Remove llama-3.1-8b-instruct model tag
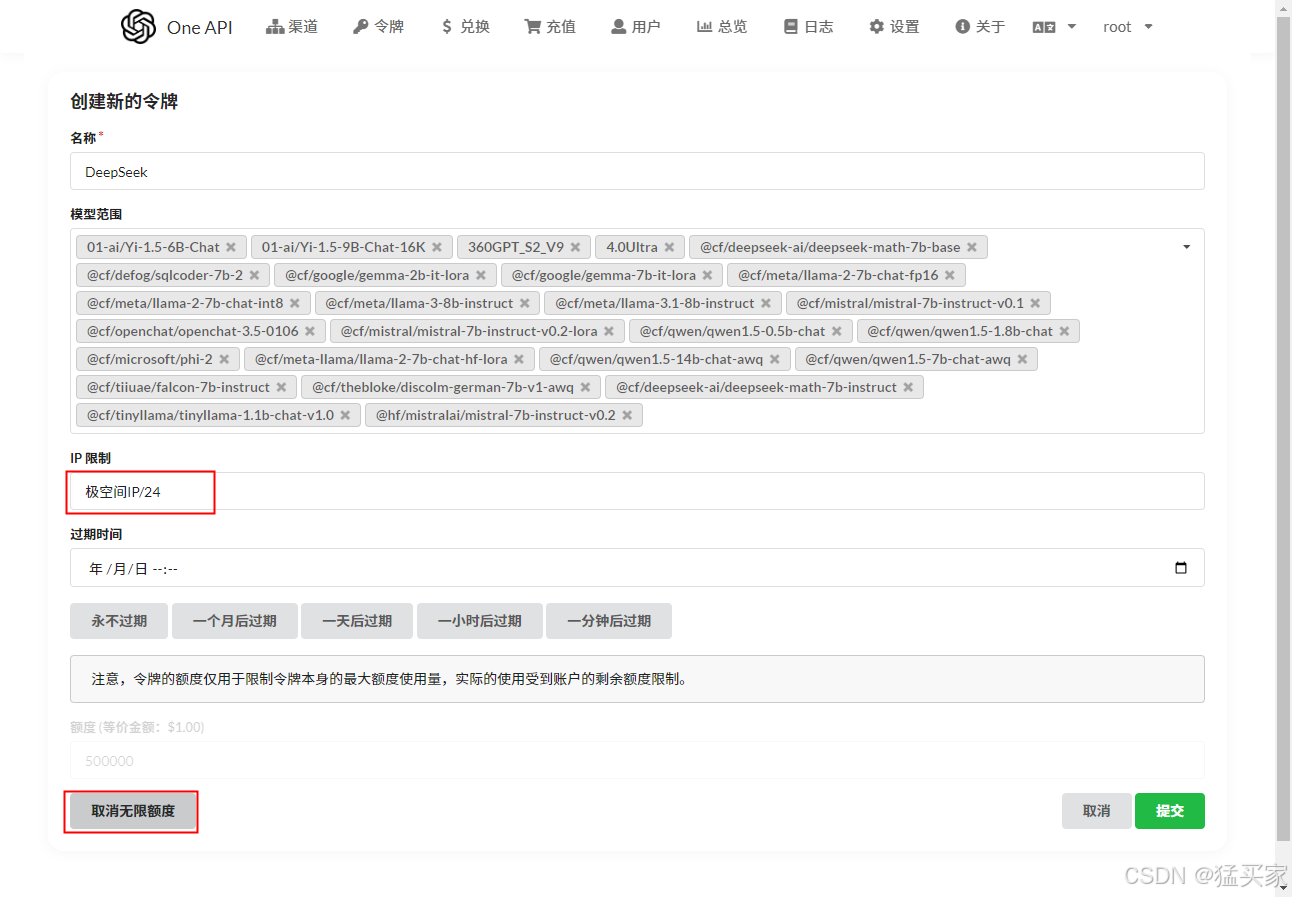This screenshot has width=1292, height=897. (766, 303)
